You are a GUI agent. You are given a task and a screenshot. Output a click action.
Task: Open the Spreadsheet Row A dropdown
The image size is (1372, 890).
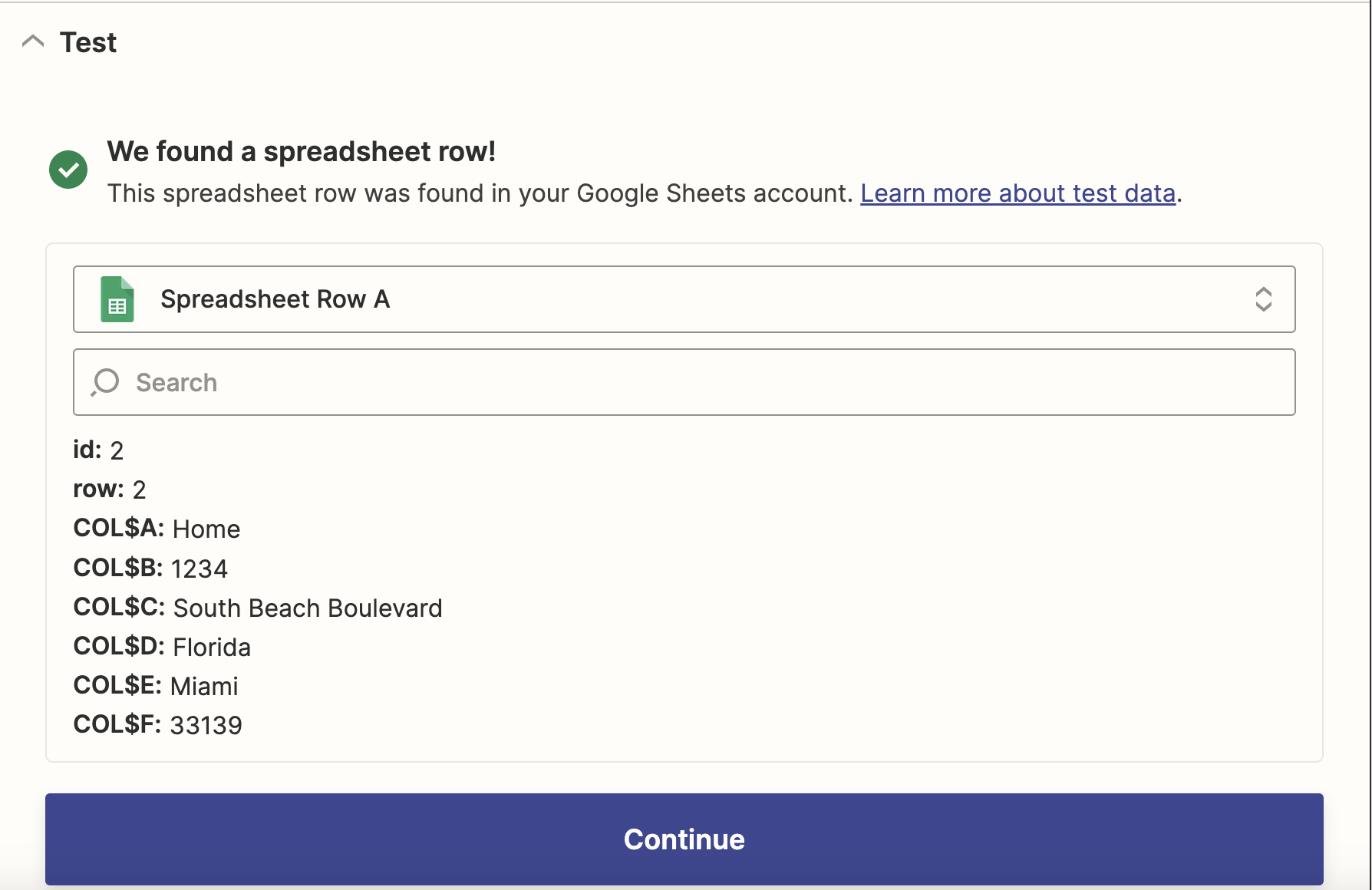pos(683,299)
